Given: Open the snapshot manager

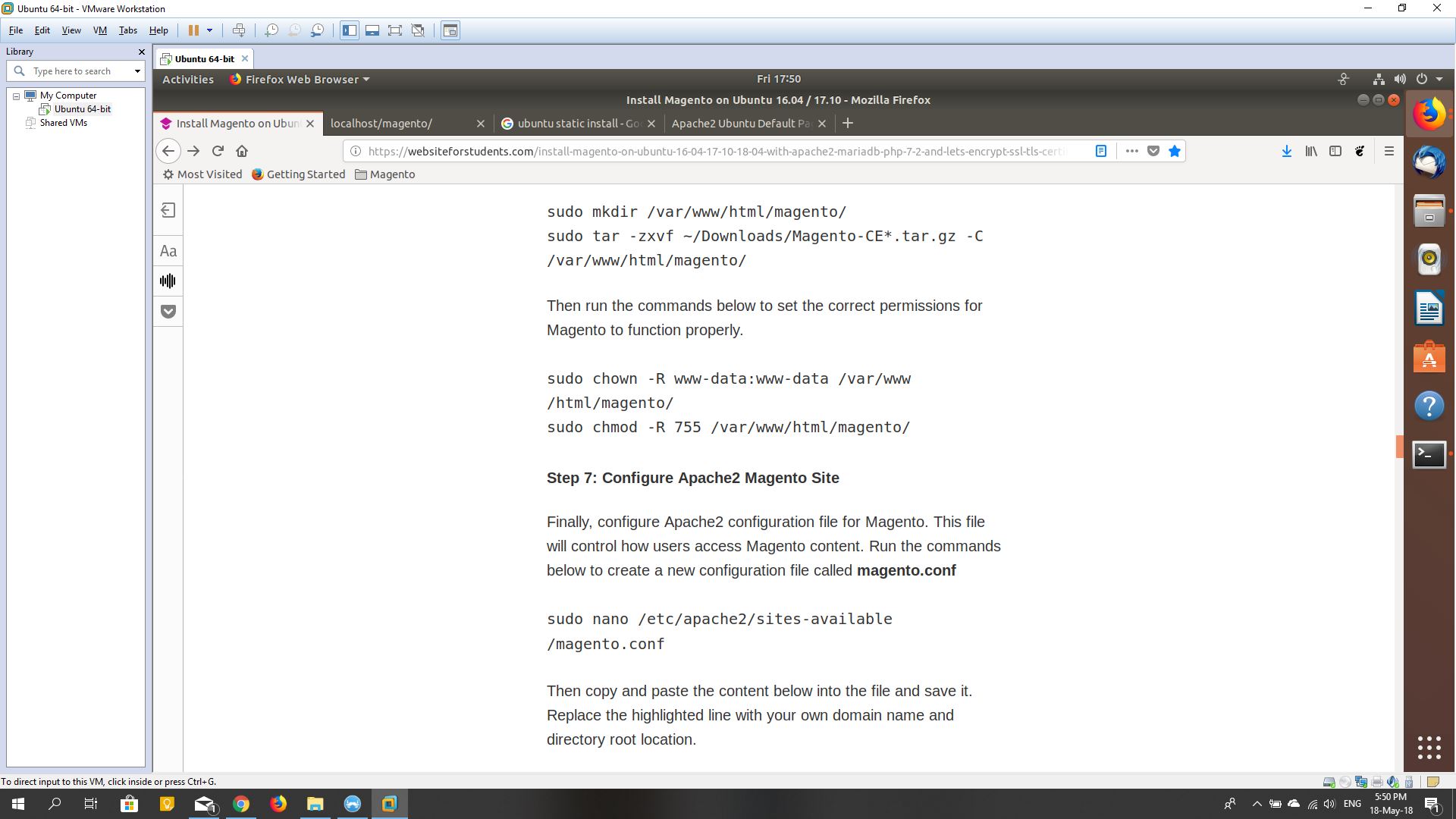Looking at the screenshot, I should [x=318, y=30].
